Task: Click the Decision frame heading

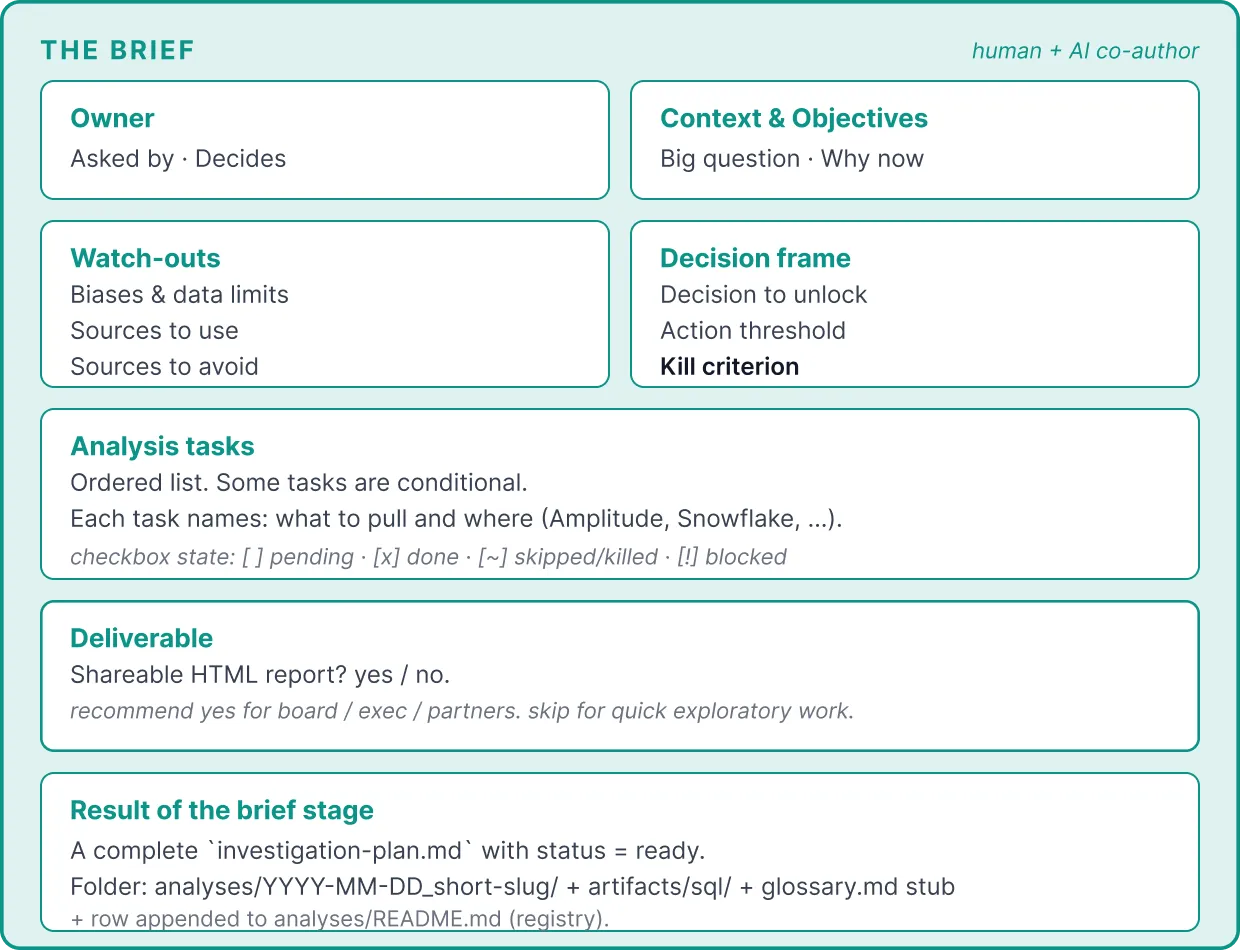Action: [755, 258]
